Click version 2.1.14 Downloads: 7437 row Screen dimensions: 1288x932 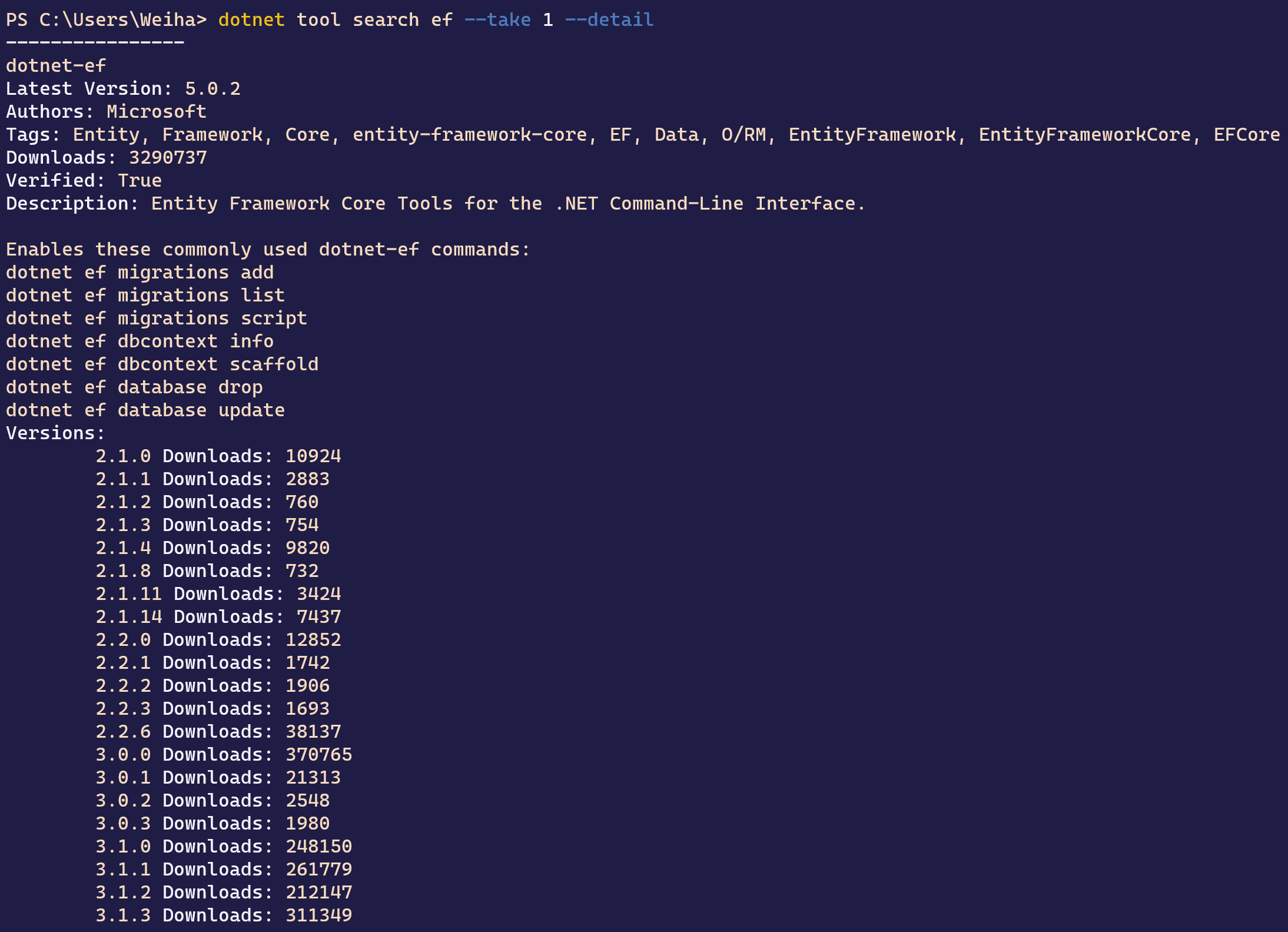point(218,616)
